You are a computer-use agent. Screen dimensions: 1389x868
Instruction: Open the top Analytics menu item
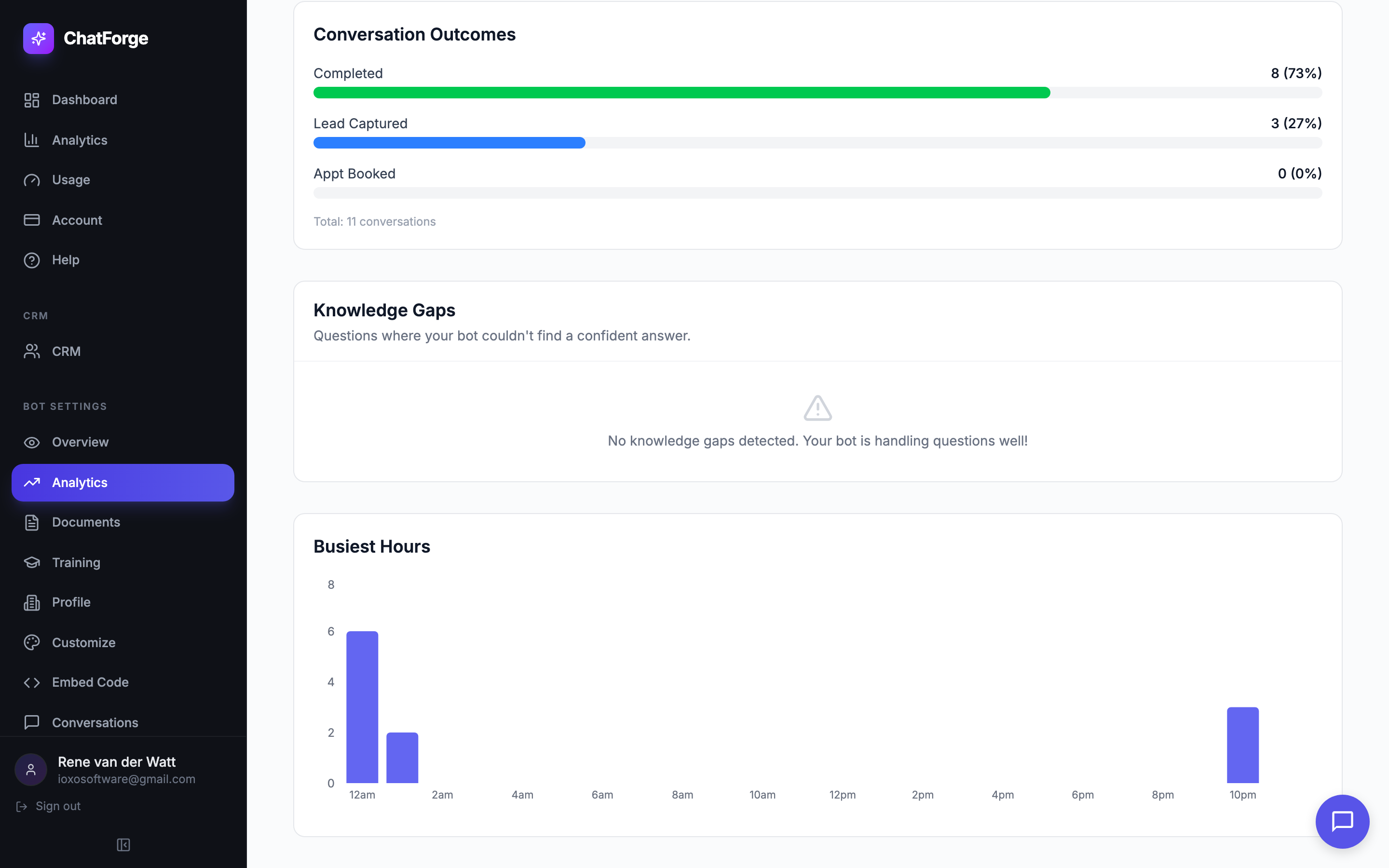pos(79,140)
